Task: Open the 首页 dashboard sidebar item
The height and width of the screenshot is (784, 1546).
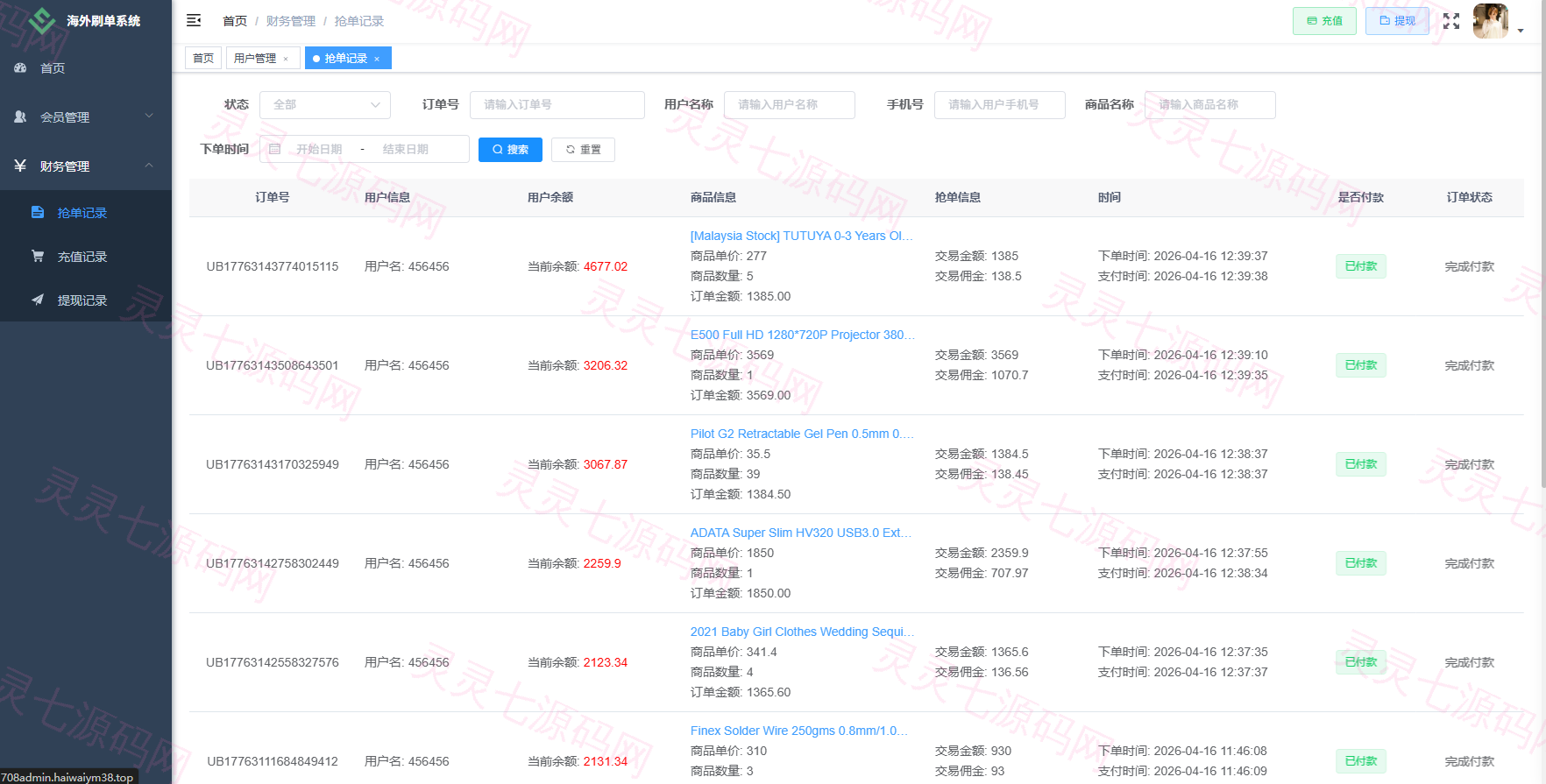Action: coord(86,68)
